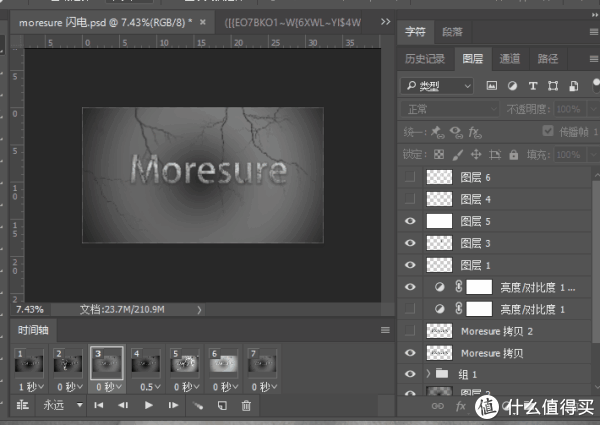Click the lock position move icon
600x425 pixels.
(x=475, y=155)
